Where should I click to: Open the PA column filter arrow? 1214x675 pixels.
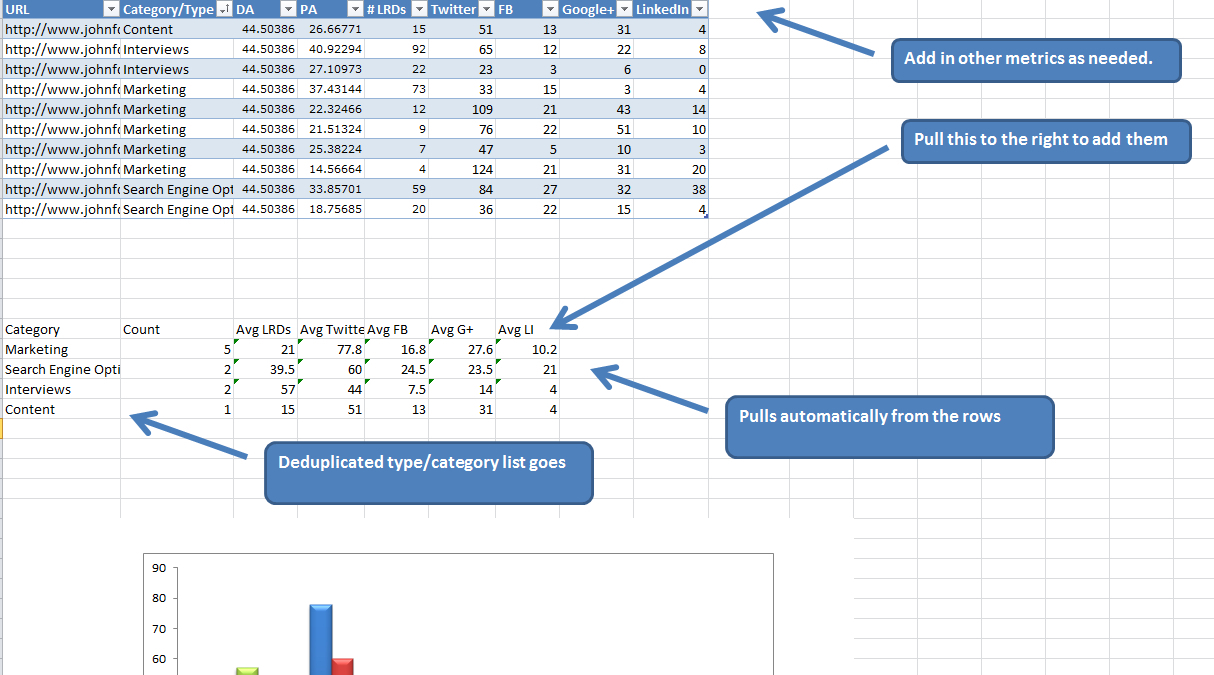(x=355, y=9)
